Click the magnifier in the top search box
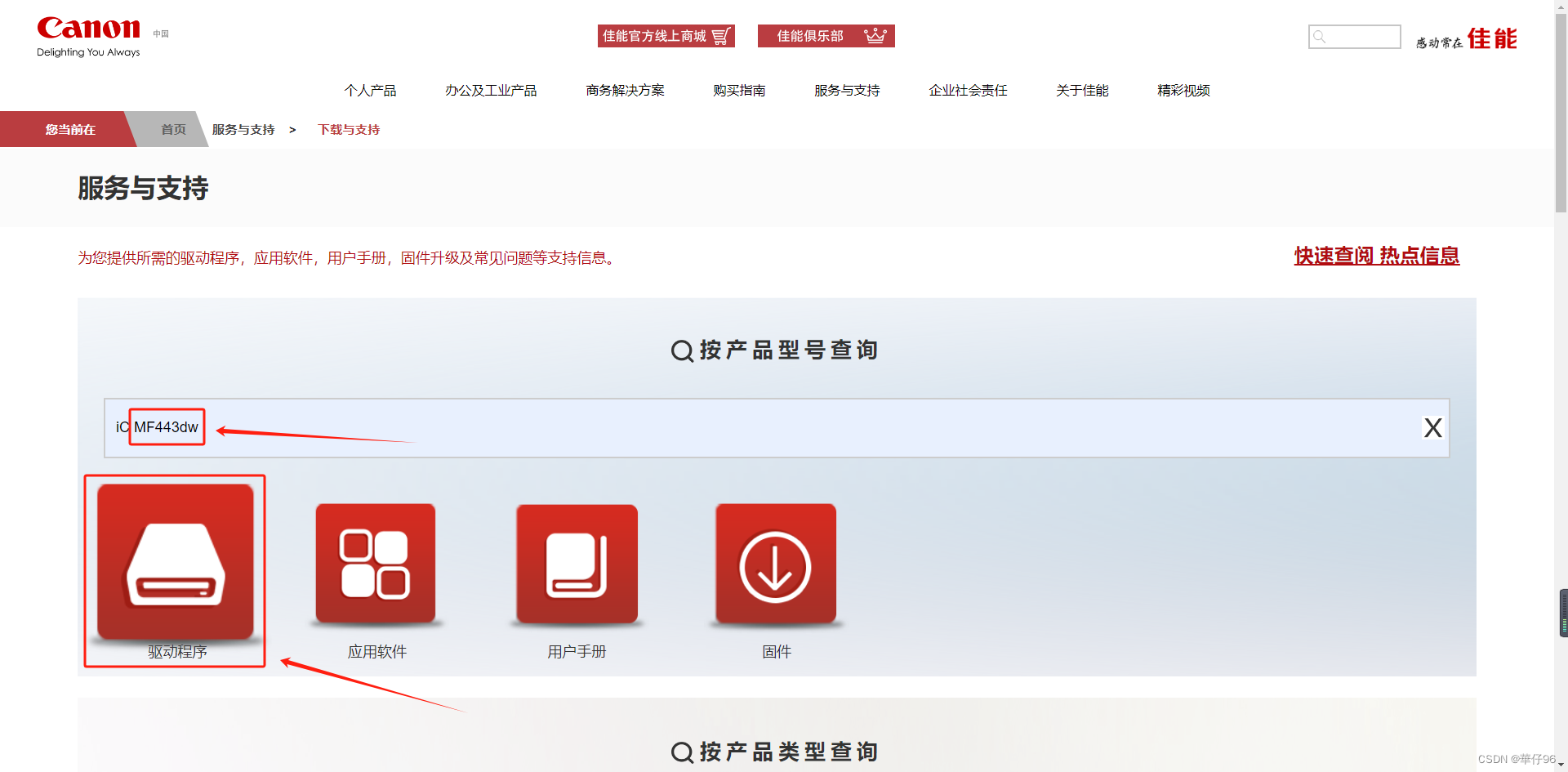 tap(1320, 37)
